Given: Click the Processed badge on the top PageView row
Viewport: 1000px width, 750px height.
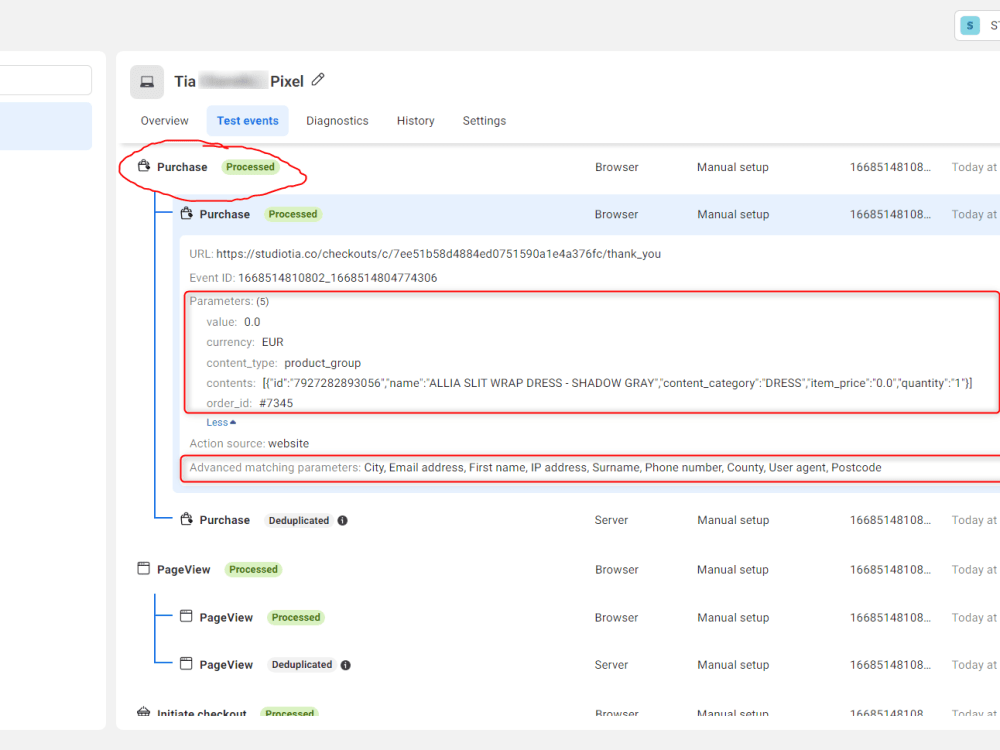Looking at the screenshot, I should [x=253, y=570].
